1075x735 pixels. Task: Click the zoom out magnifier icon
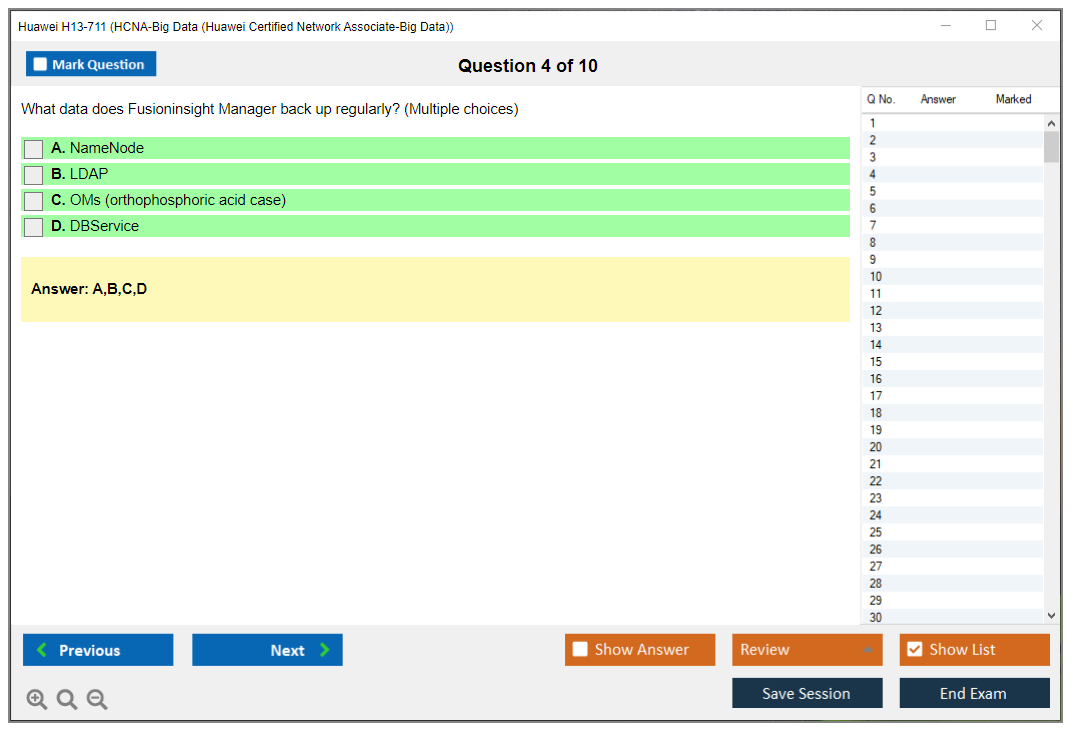(x=97, y=700)
